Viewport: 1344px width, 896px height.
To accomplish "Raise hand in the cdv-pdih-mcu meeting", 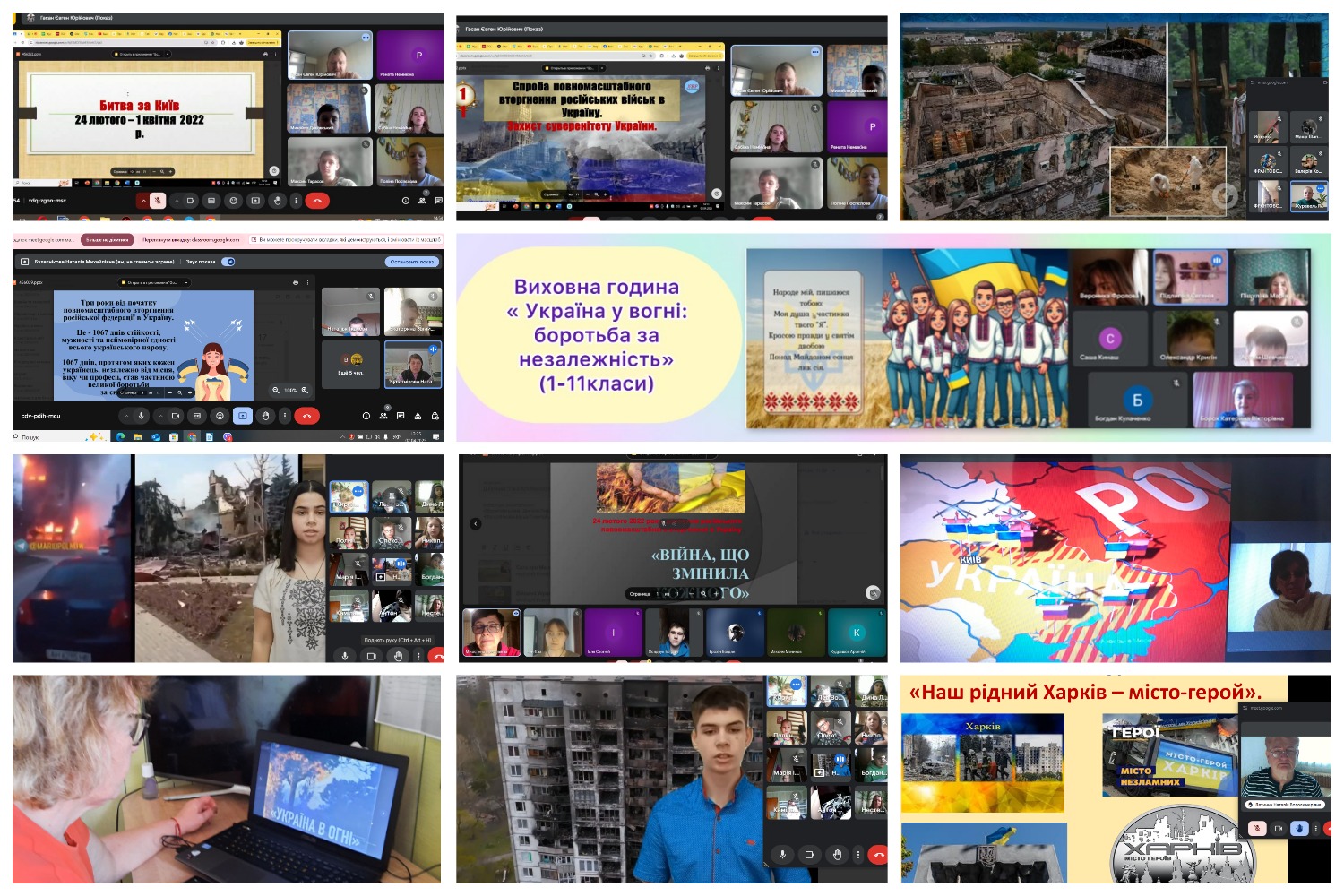I will tap(265, 416).
